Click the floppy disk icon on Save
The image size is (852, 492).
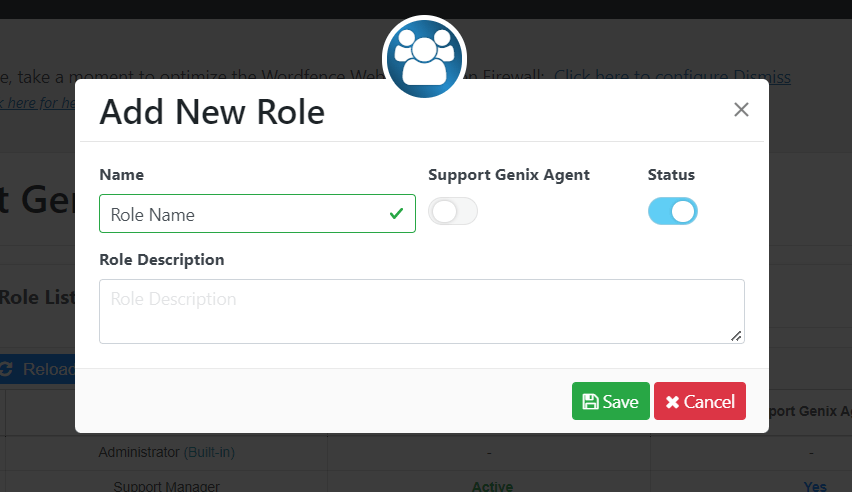pos(590,402)
